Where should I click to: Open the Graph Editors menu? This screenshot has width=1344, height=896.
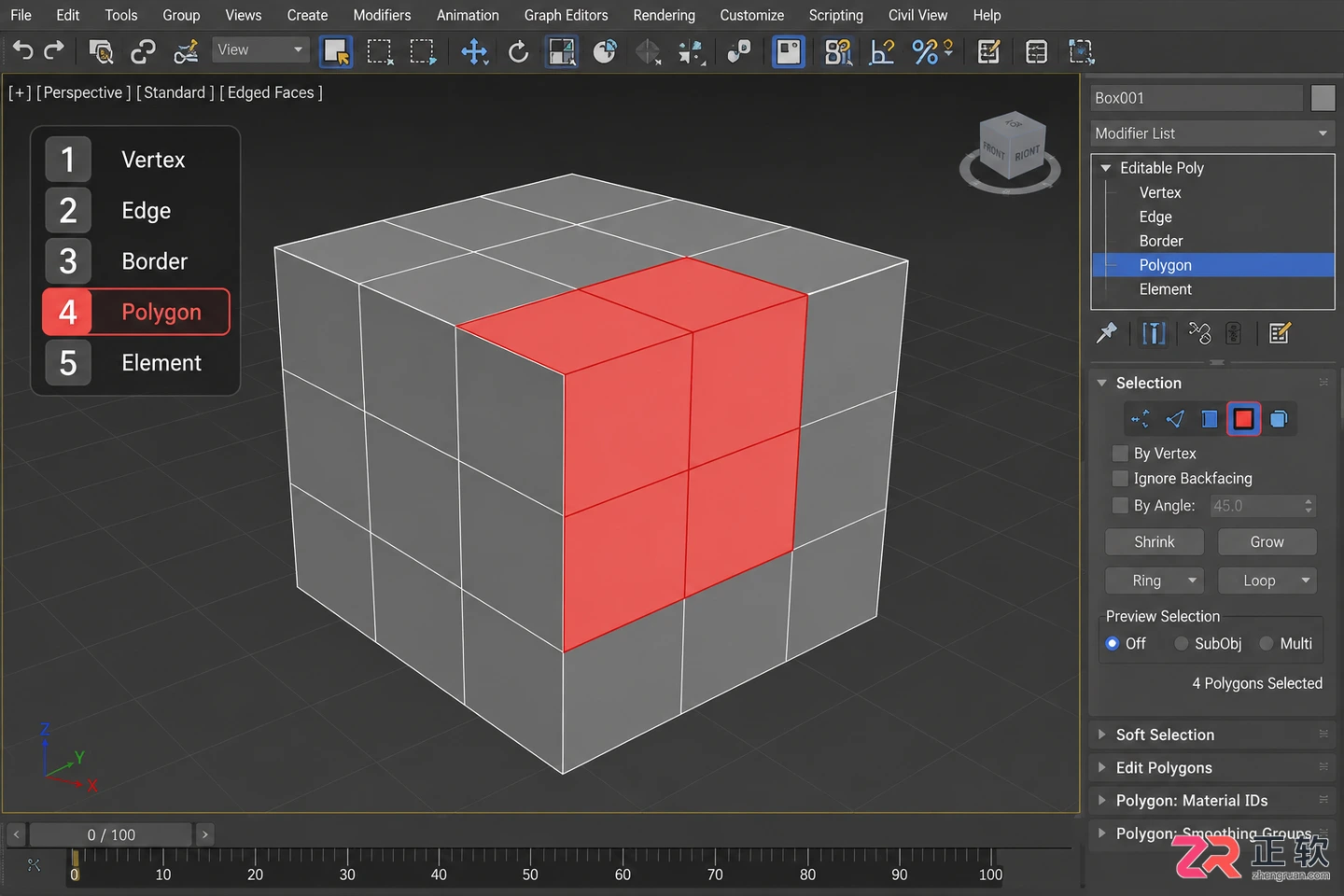566,15
